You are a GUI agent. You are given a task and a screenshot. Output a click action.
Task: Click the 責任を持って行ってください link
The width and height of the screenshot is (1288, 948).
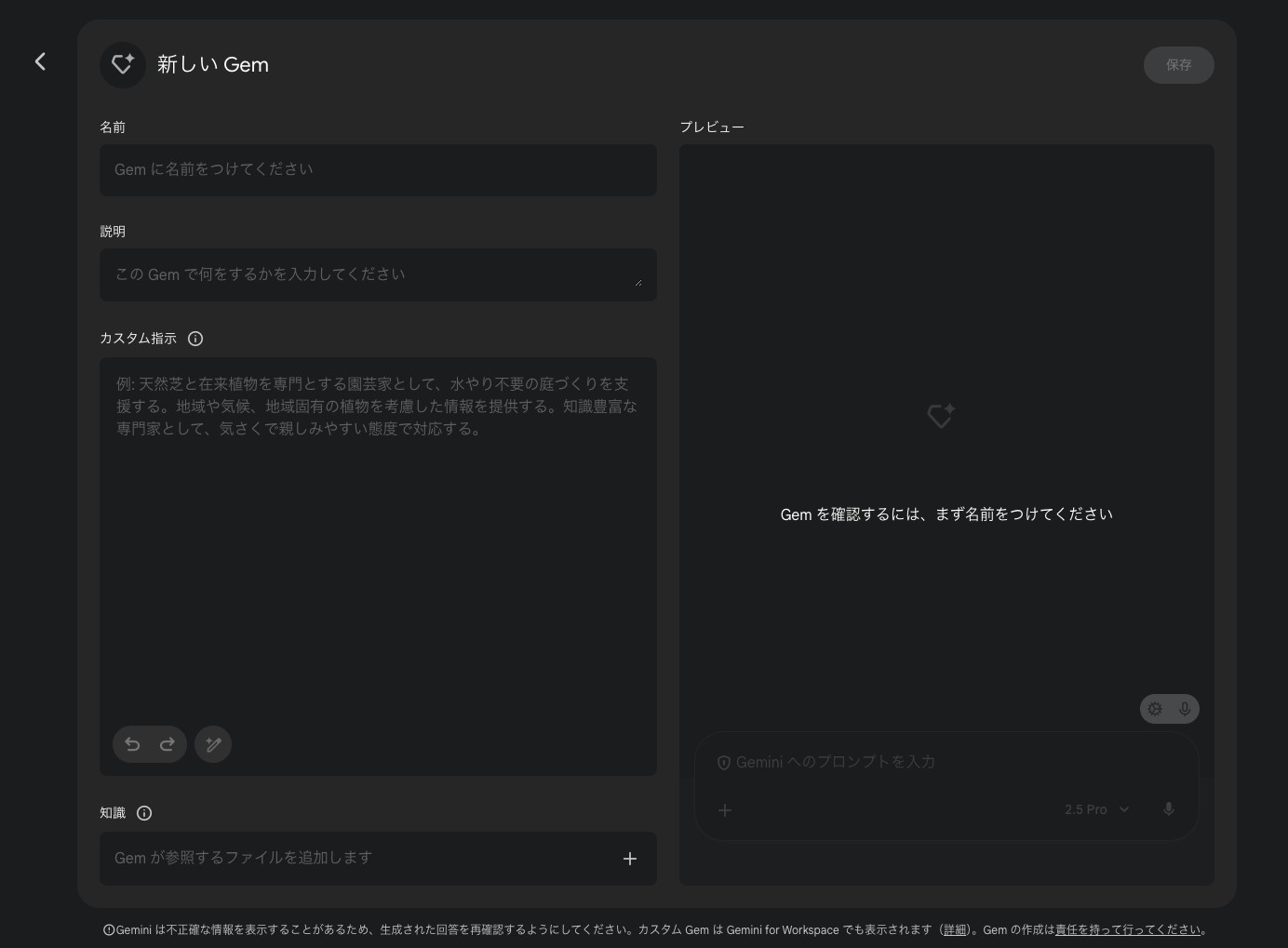1126,929
